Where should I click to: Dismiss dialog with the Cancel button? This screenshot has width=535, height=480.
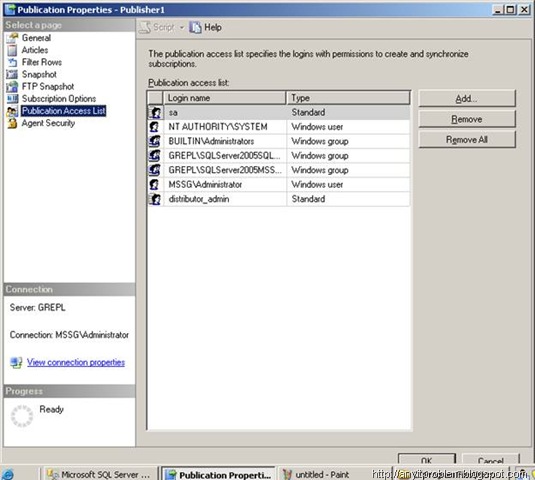click(490, 459)
